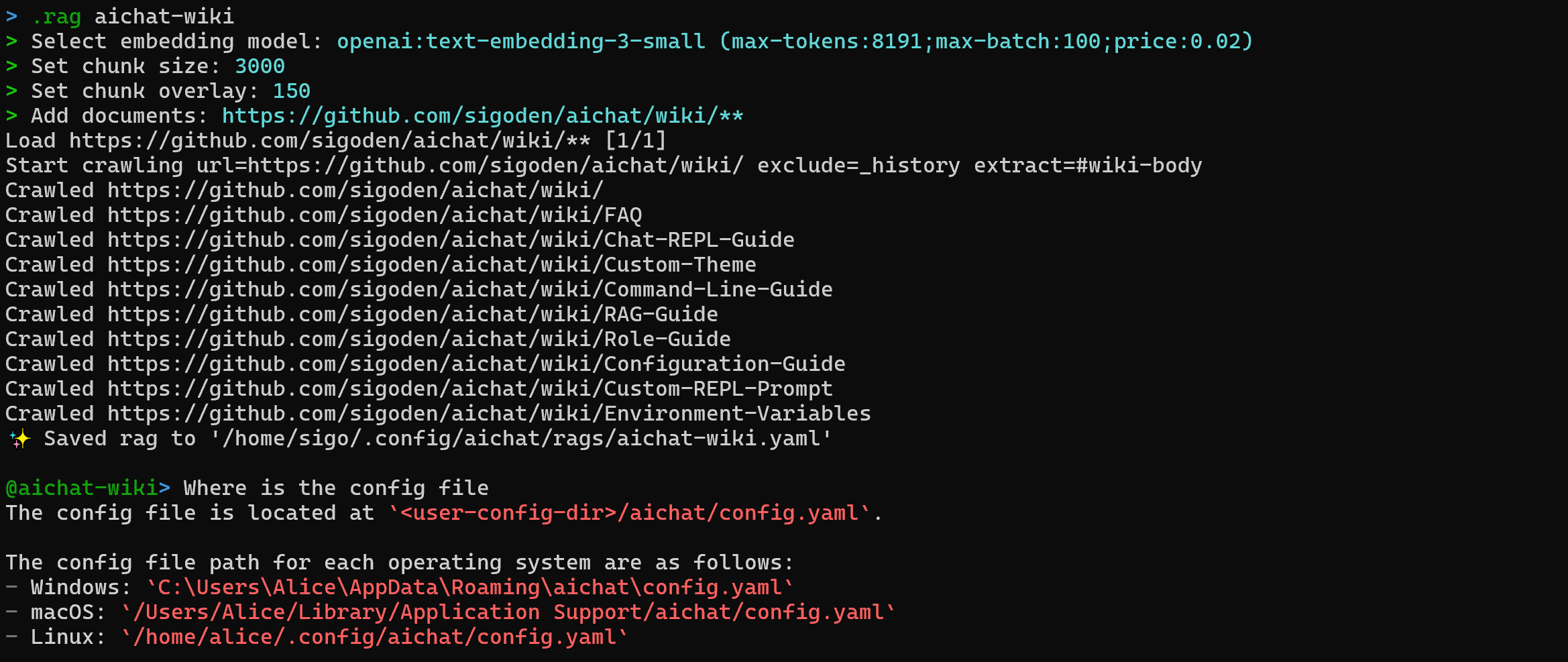Image resolution: width=1568 pixels, height=662 pixels.
Task: Open the Chat-REPL-Guide wiki link
Action: click(451, 240)
